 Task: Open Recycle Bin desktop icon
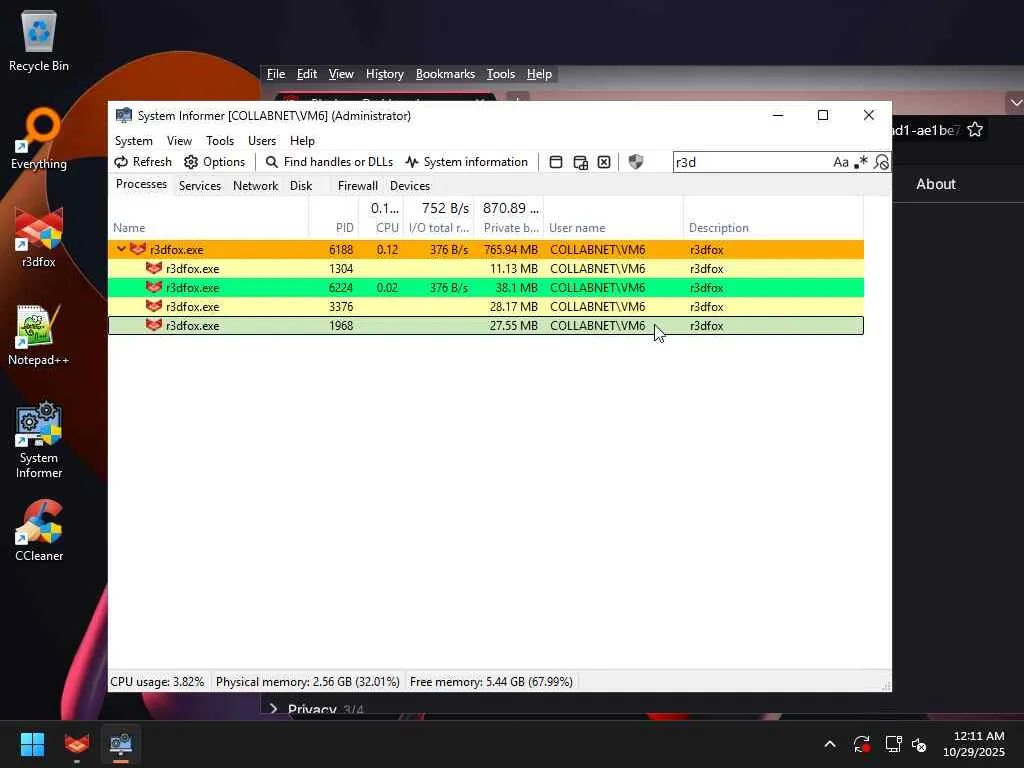(x=39, y=40)
